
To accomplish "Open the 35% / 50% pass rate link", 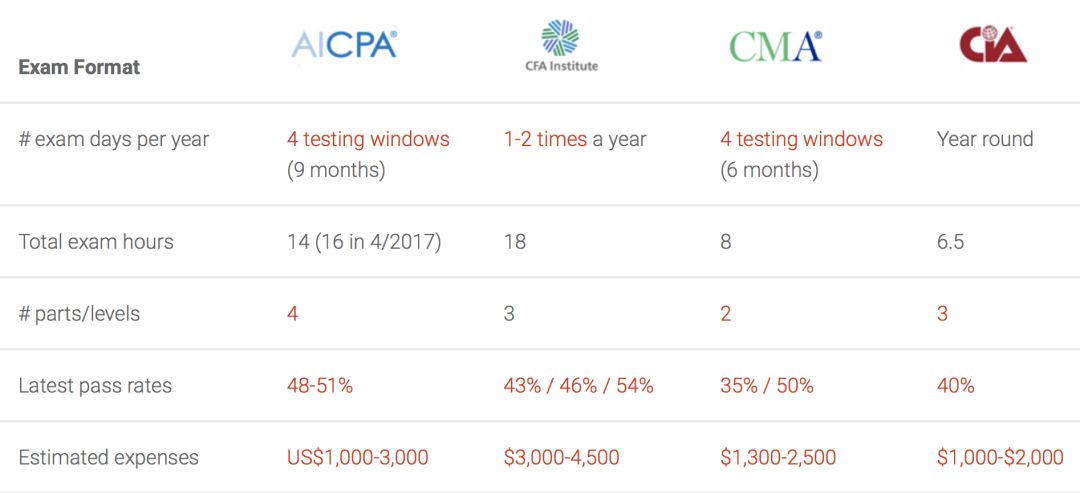I will [x=767, y=386].
